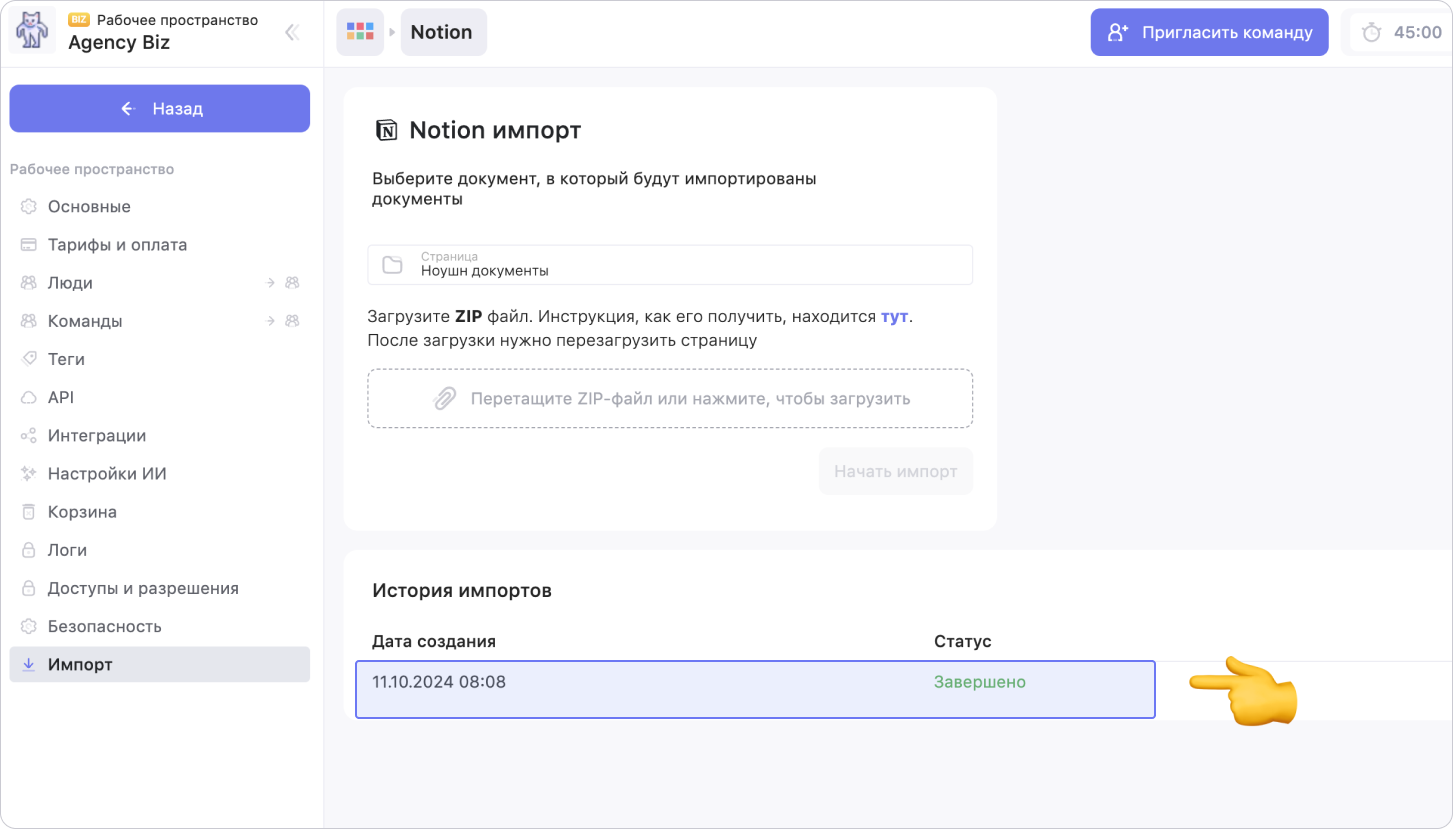
Task: Click the Начать импорт button
Action: 895,471
